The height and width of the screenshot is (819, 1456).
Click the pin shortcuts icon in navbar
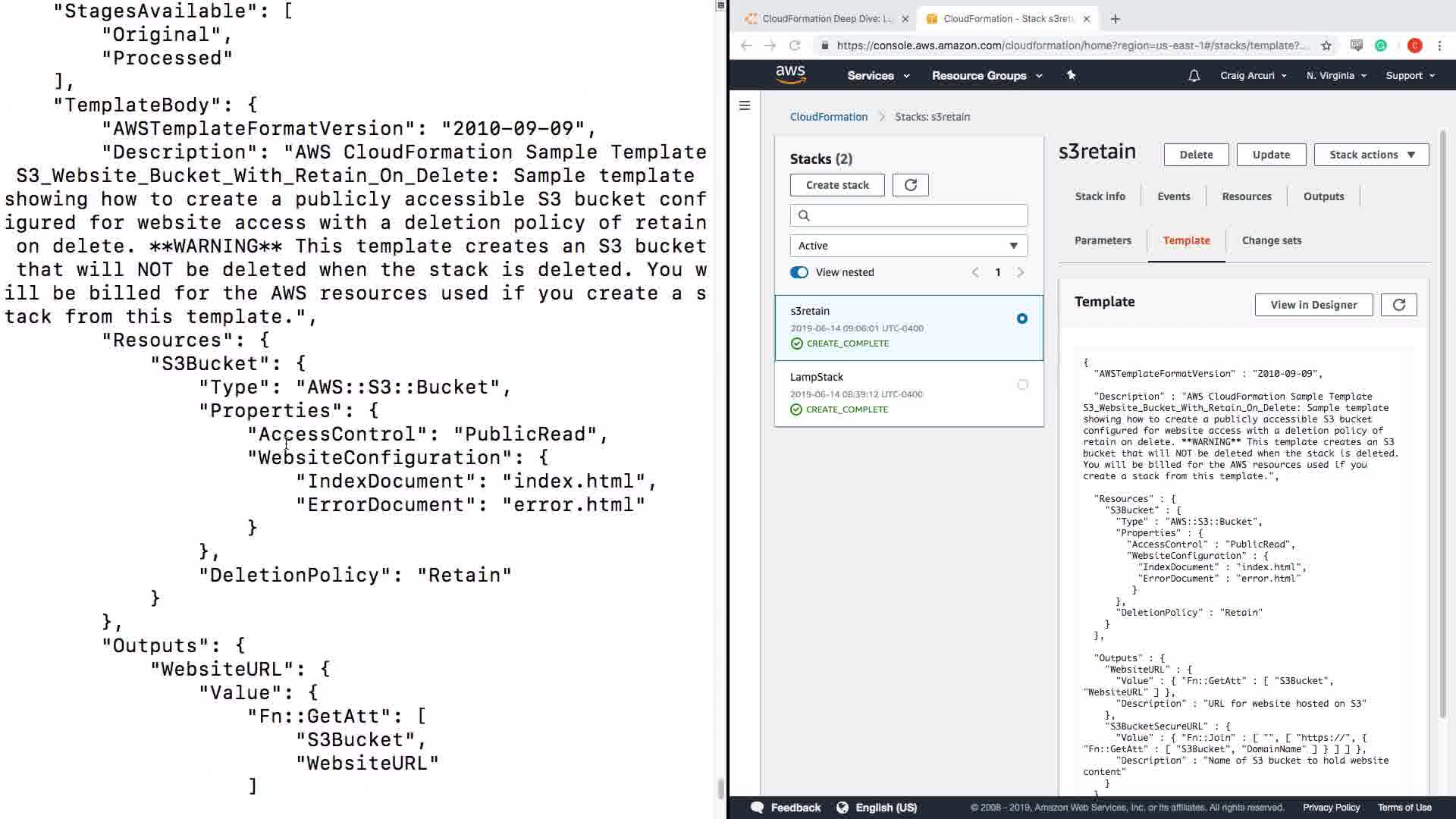[x=1071, y=75]
